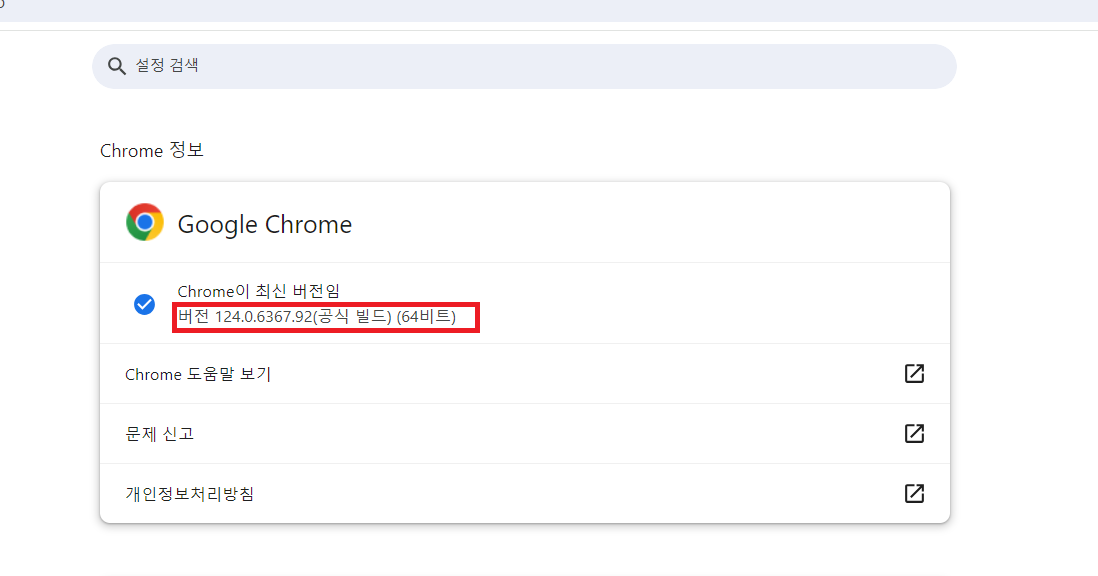This screenshot has width=1098, height=576.
Task: Click the blue update checkmark icon
Action: (144, 304)
